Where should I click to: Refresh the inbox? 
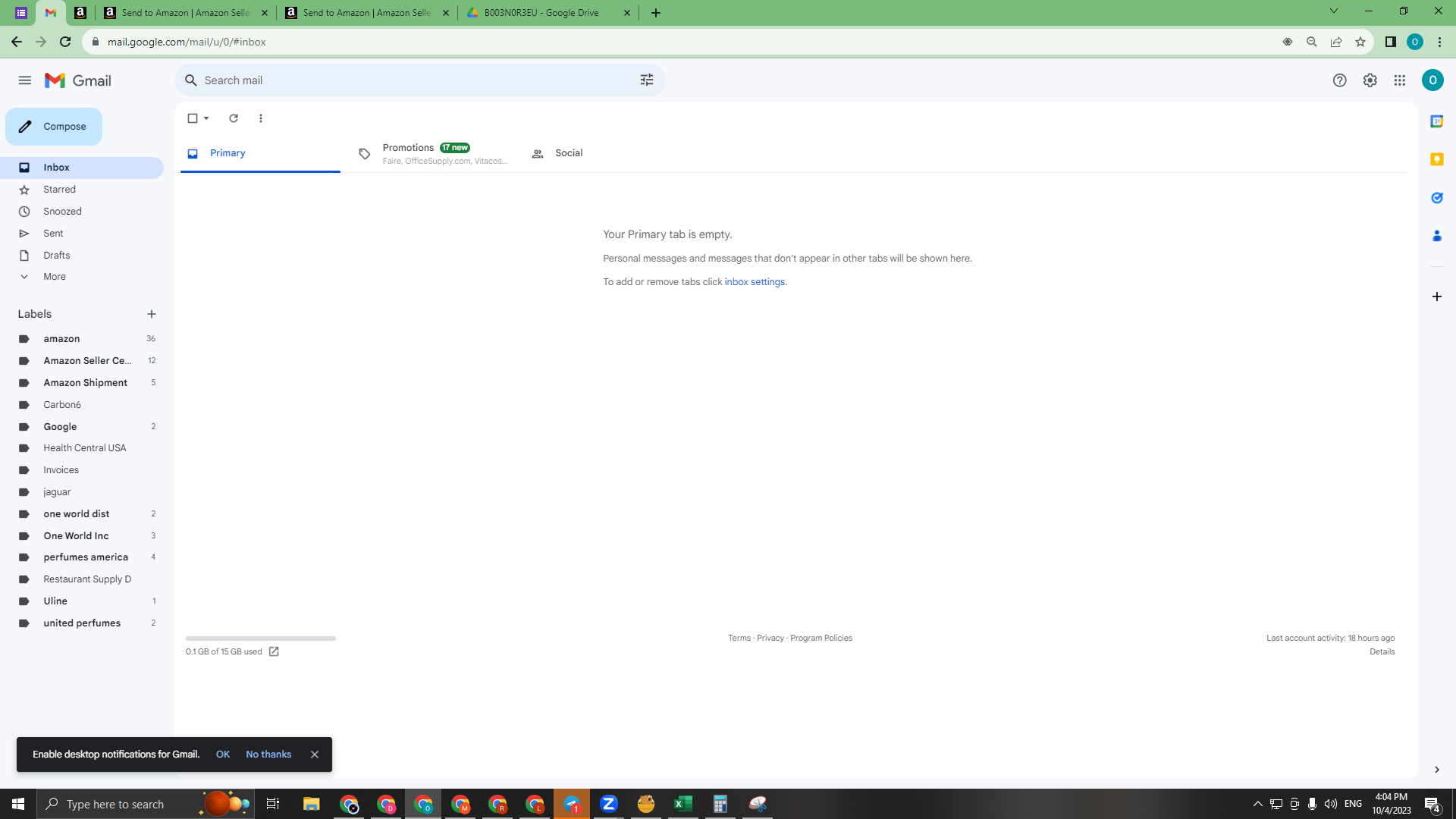[234, 118]
